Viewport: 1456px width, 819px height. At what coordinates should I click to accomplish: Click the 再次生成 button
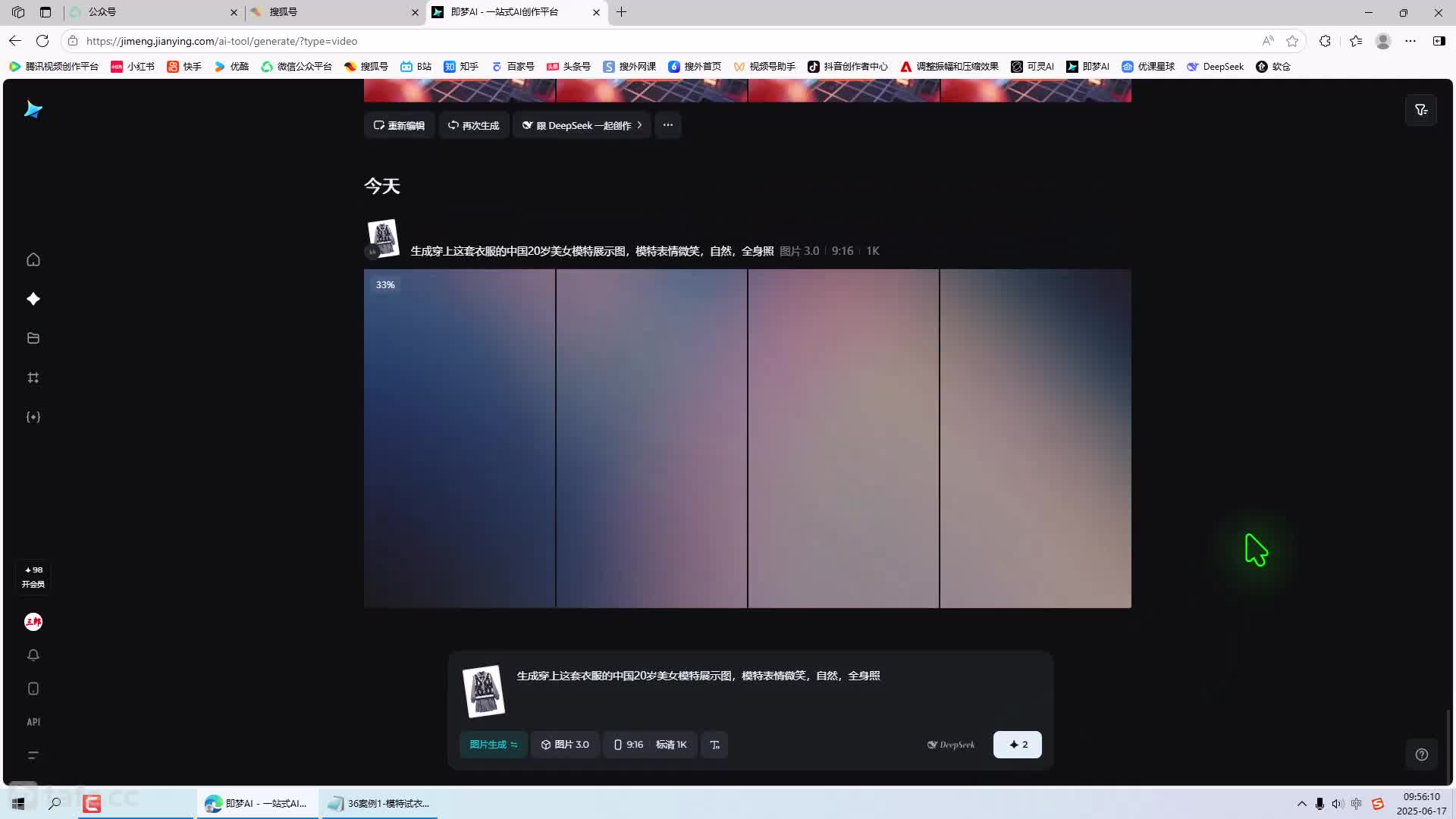(x=473, y=125)
